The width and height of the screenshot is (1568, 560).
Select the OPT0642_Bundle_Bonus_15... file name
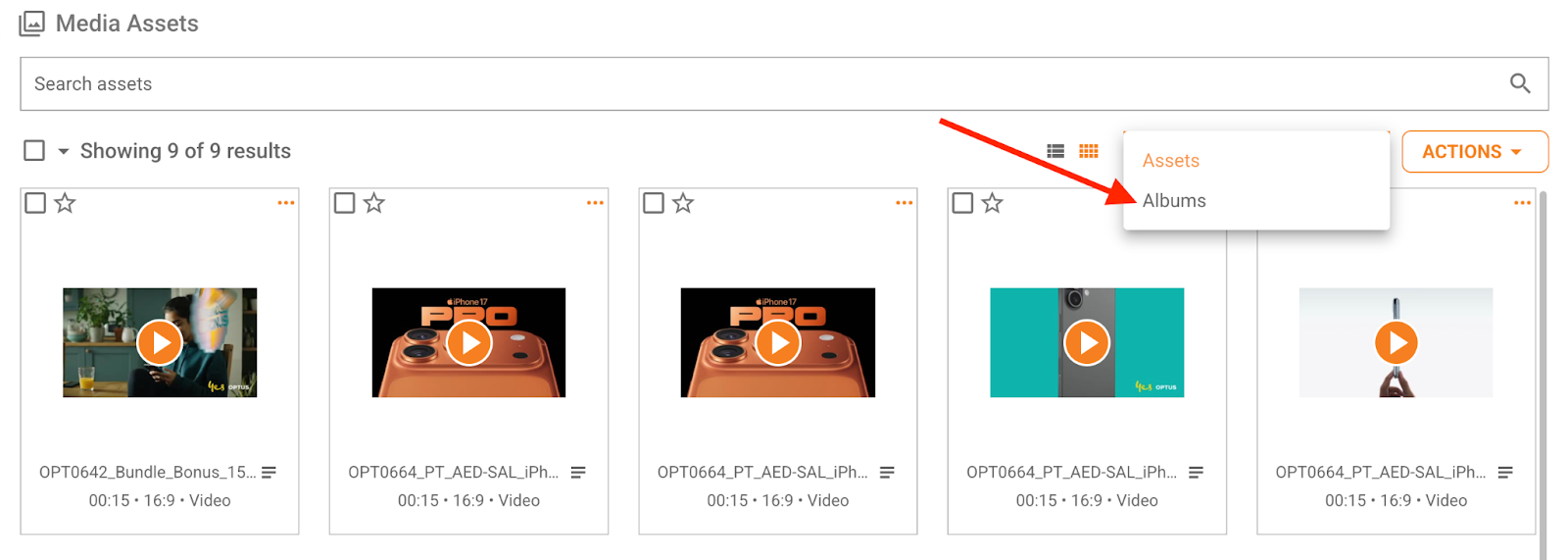coord(147,472)
